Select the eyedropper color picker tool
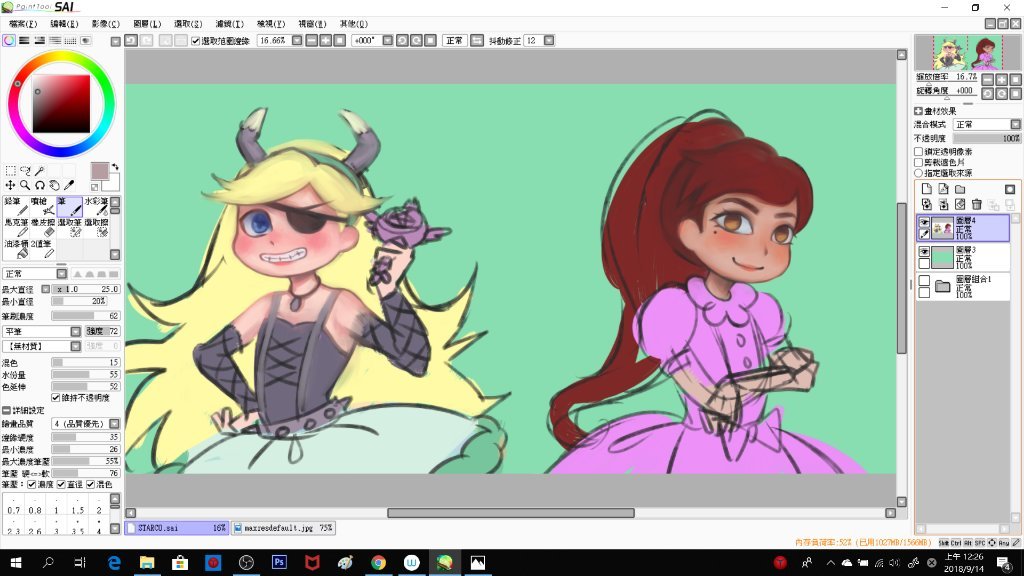This screenshot has height=576, width=1024. coord(69,185)
